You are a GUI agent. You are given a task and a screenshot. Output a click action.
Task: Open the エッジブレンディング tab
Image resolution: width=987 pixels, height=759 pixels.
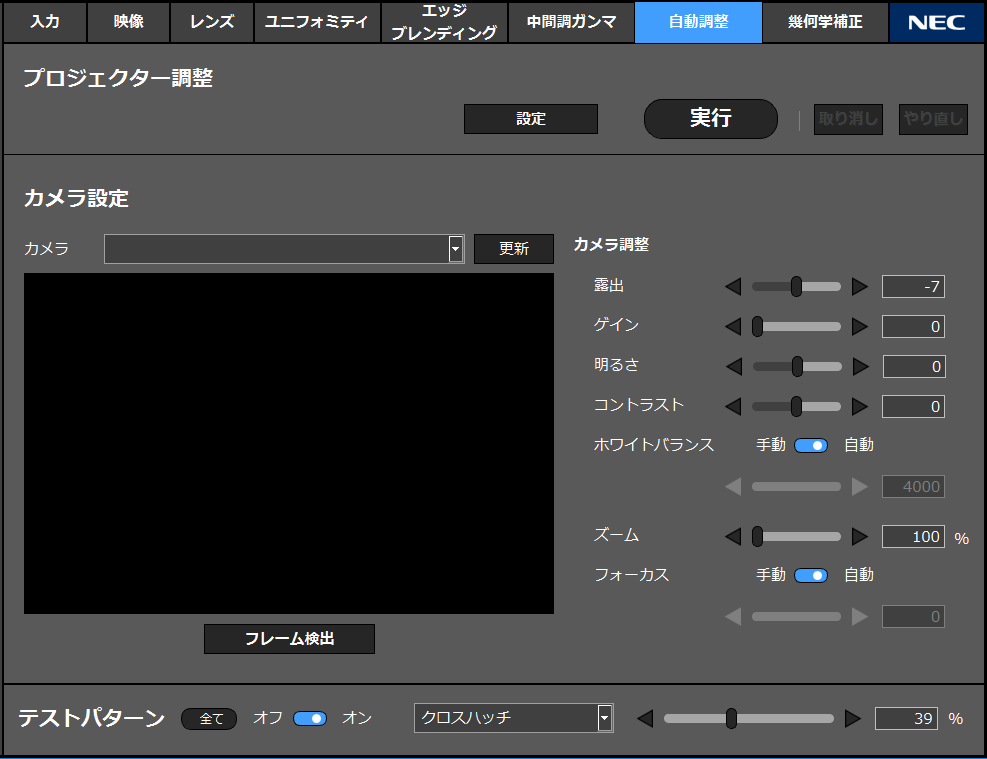pyautogui.click(x=444, y=22)
